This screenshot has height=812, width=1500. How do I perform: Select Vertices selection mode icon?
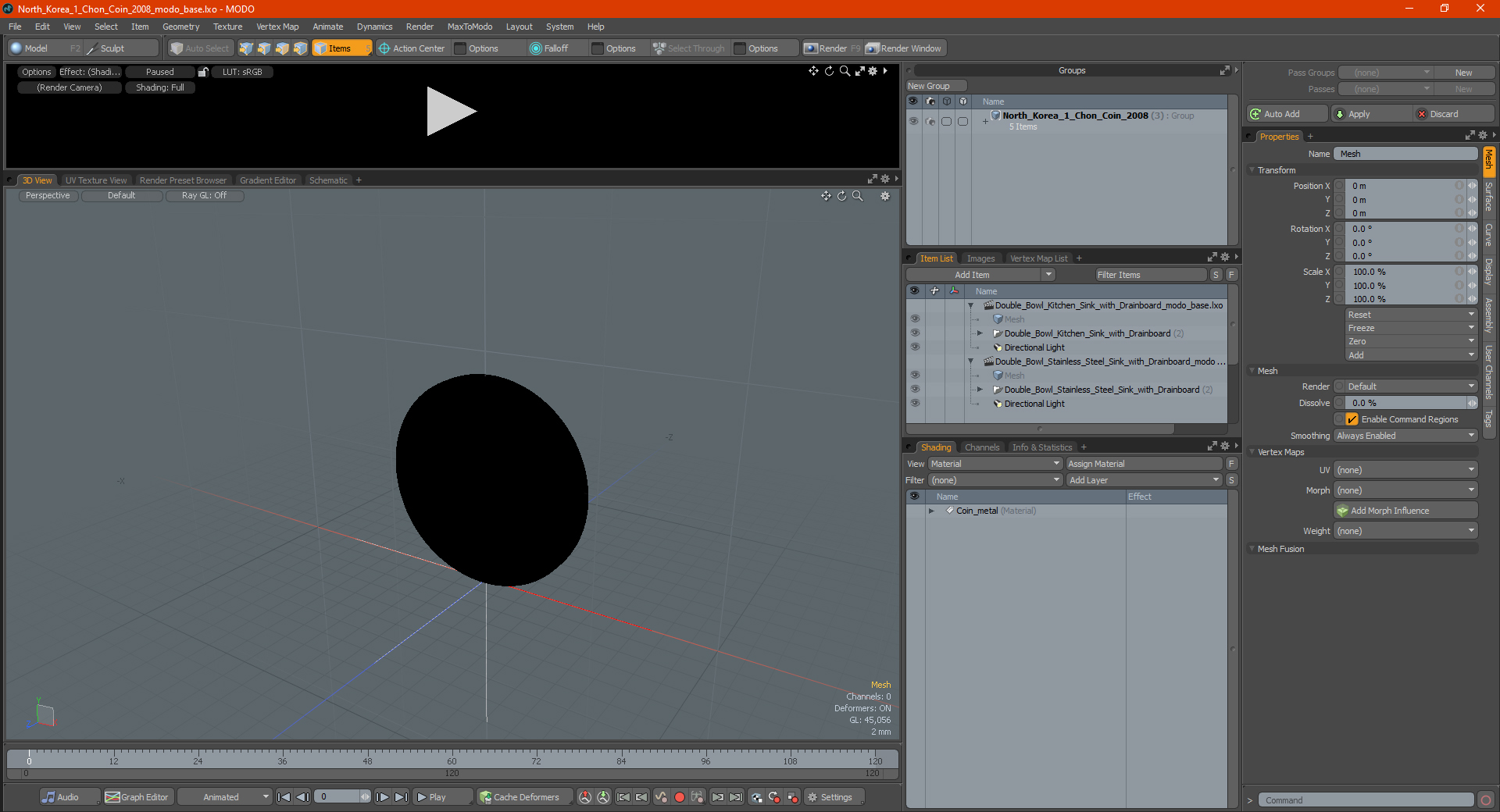click(246, 48)
